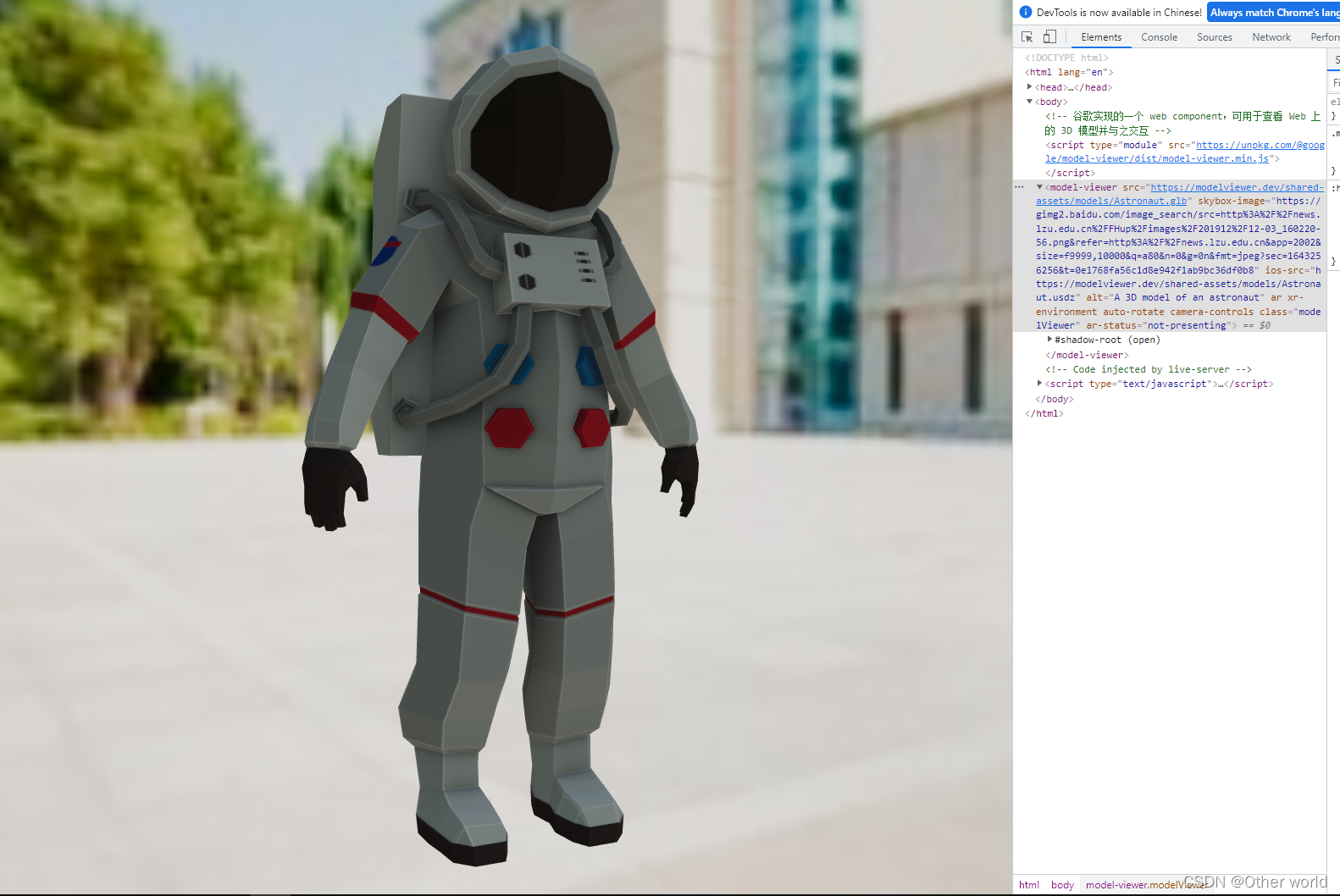Expand the #shadow-root (open) node
This screenshot has width=1340, height=896.
[x=1049, y=340]
